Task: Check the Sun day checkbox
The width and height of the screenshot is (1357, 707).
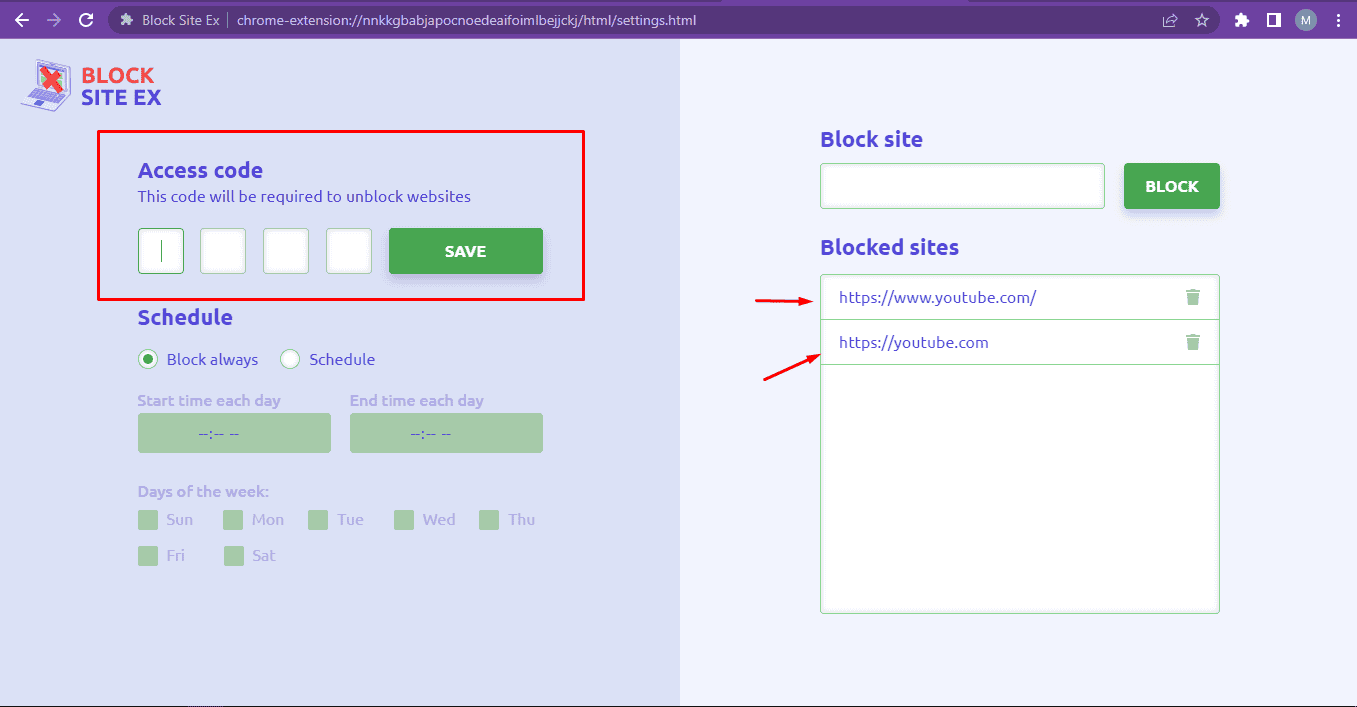Action: (x=146, y=519)
